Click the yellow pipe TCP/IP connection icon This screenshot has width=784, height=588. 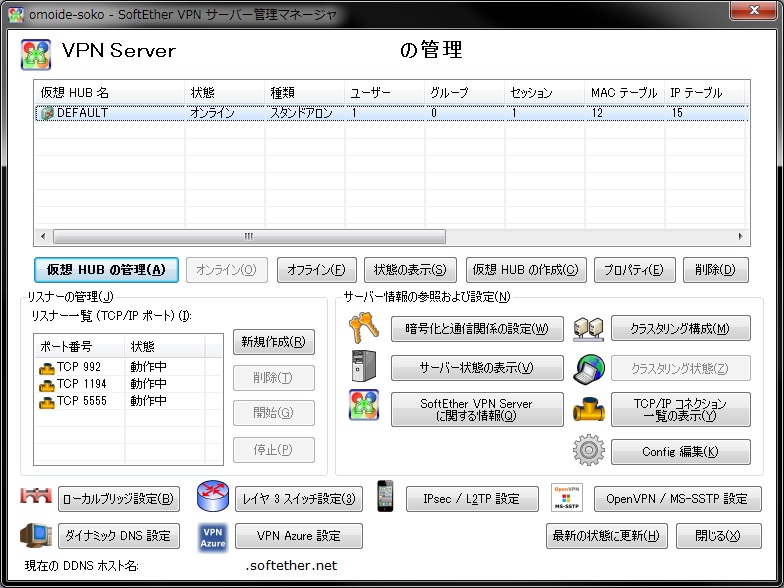588,410
